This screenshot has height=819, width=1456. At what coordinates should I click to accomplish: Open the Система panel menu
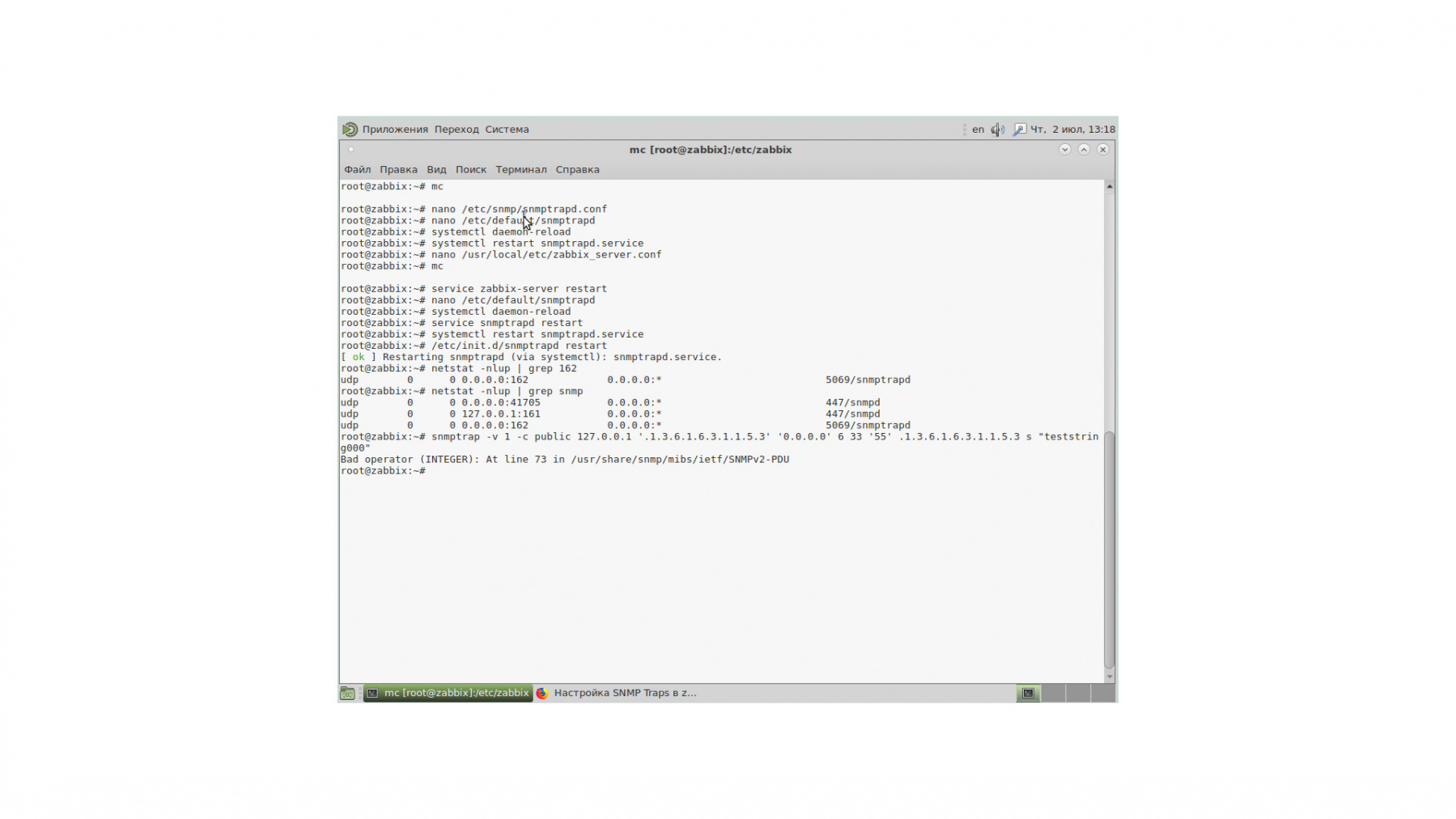tap(507, 129)
